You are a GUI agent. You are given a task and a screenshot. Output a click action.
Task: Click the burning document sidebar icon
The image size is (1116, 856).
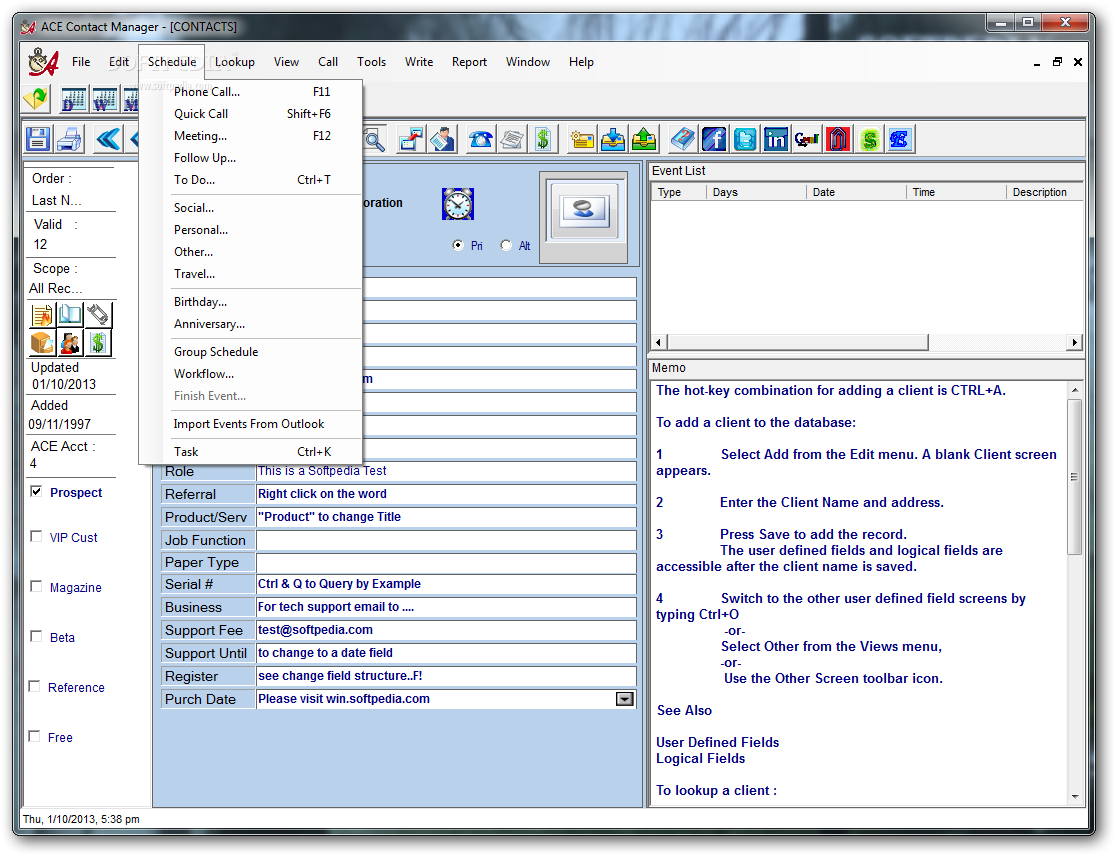click(42, 315)
